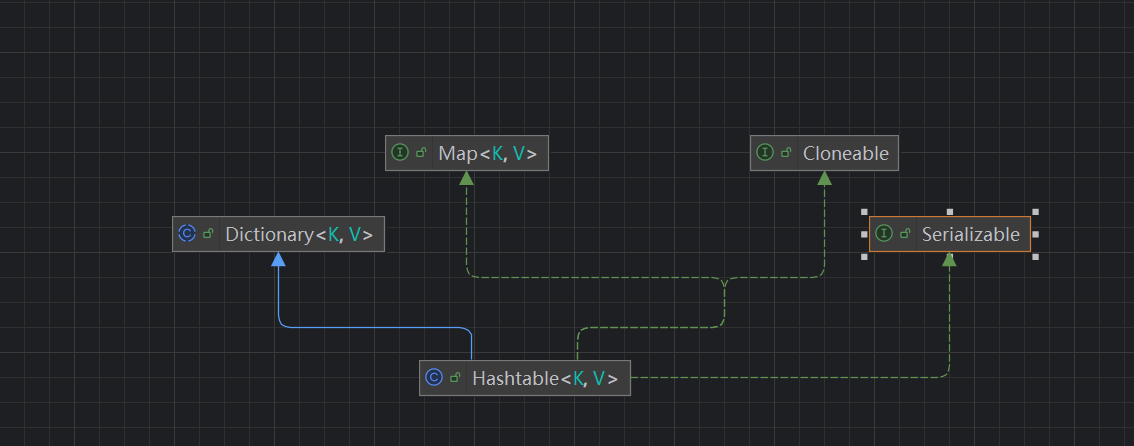Image resolution: width=1134 pixels, height=446 pixels.
Task: Click the green arrowhead pointing to Cloneable
Action: click(824, 179)
